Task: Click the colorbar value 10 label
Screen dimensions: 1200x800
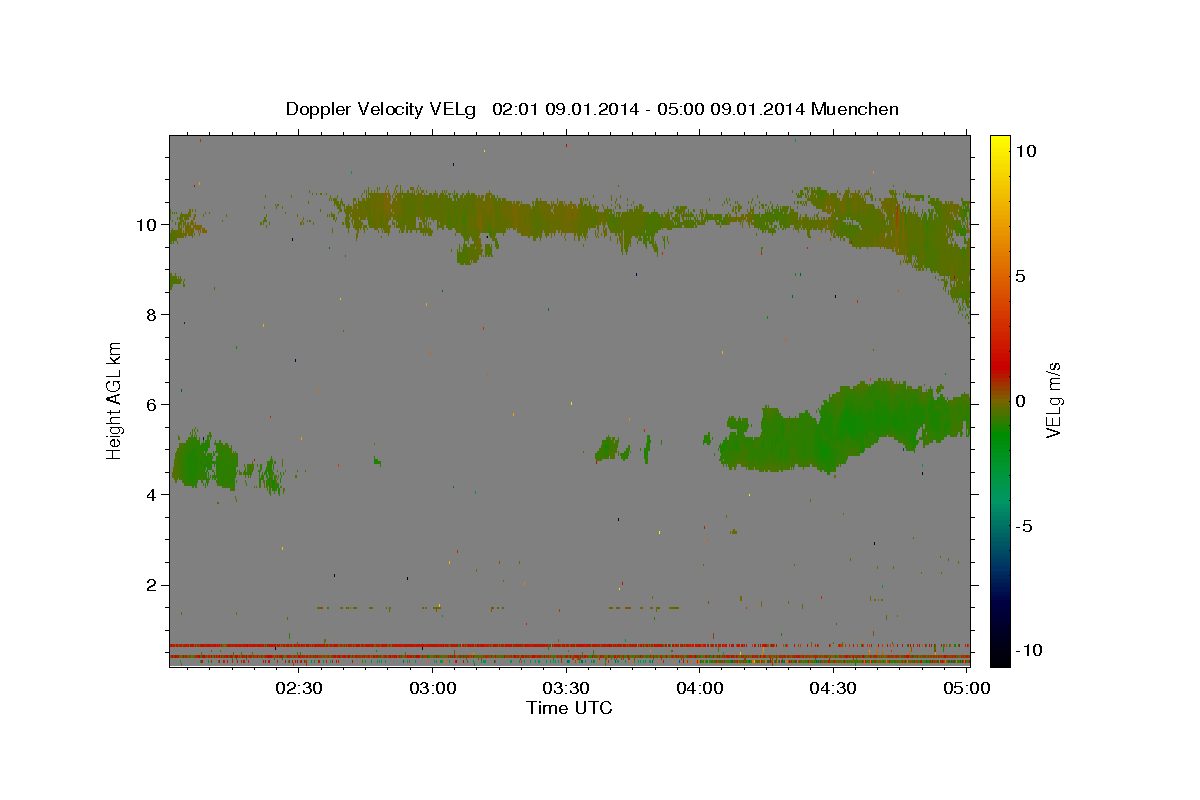Action: pyautogui.click(x=1025, y=151)
